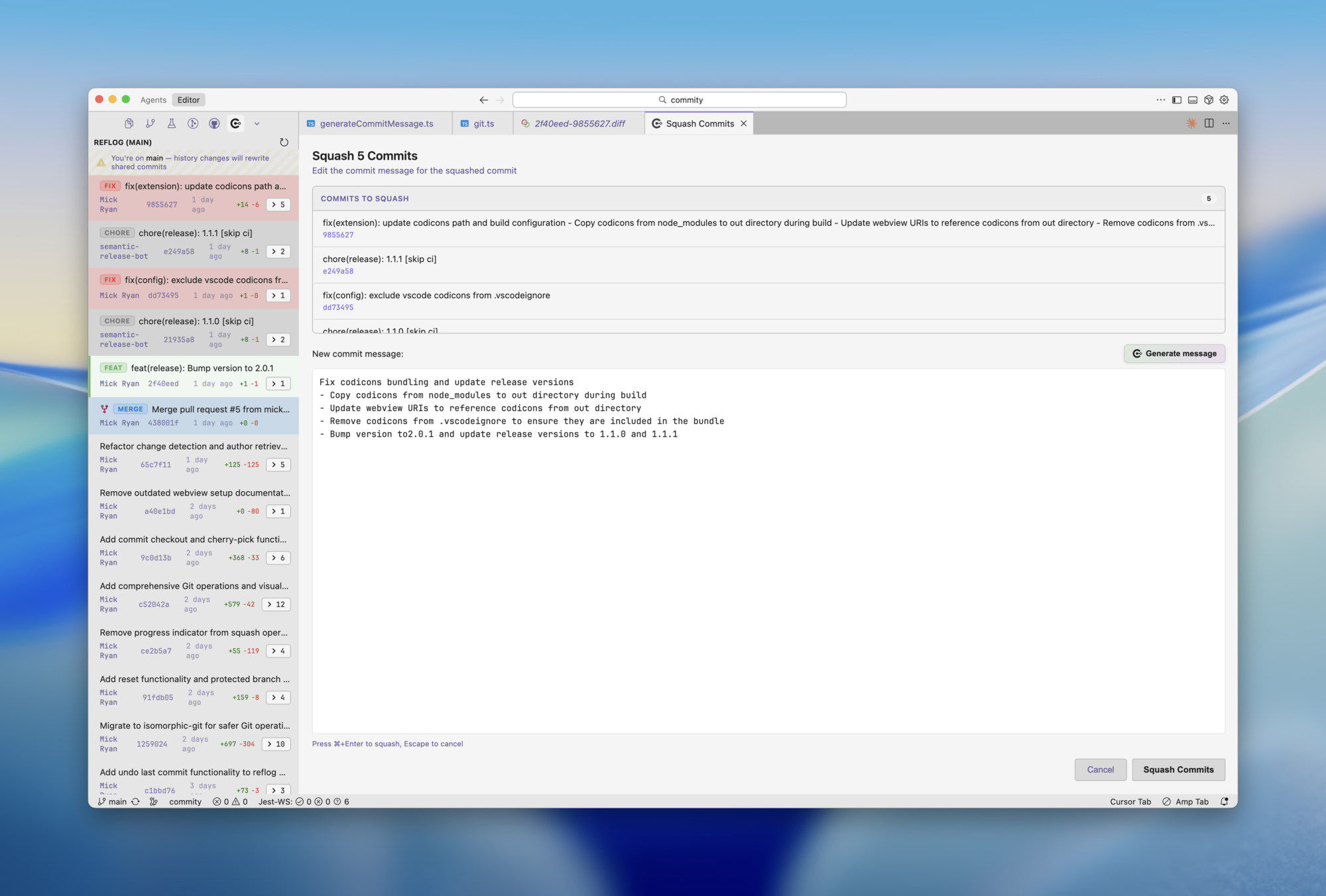1326x896 pixels.
Task: Click the Generate message button
Action: click(x=1174, y=354)
